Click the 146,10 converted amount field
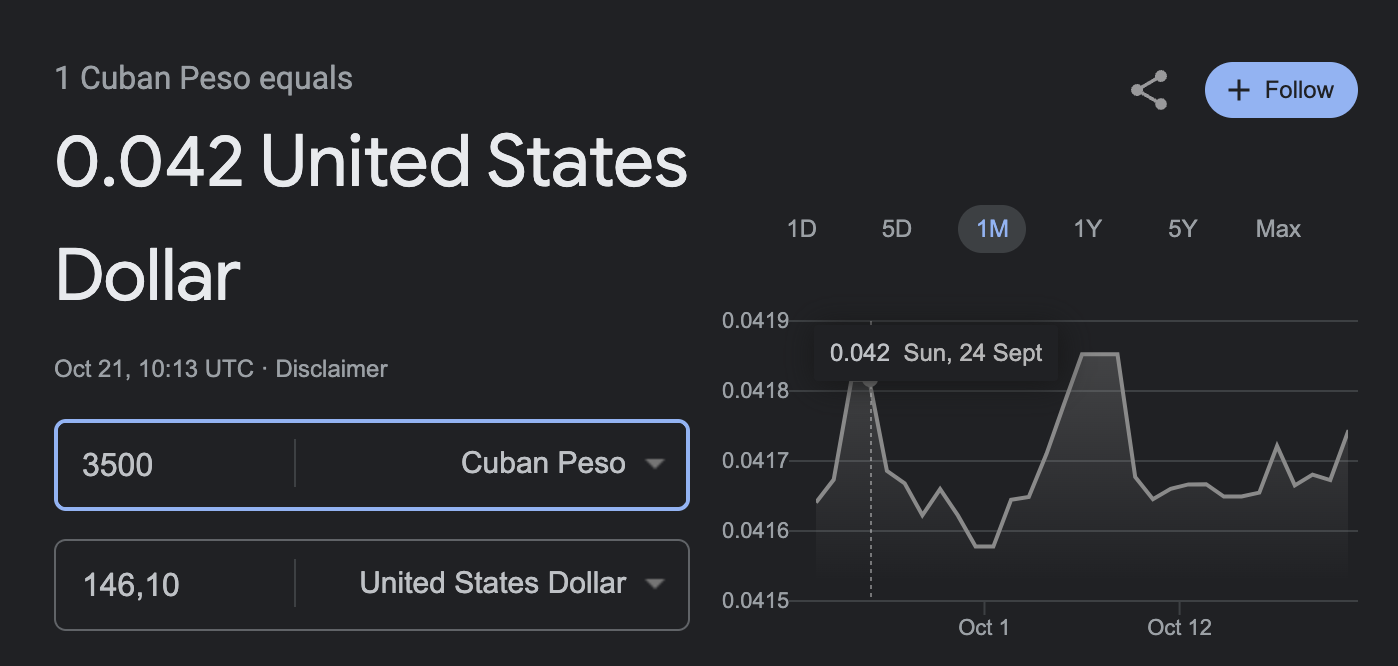1398x666 pixels. (x=176, y=585)
